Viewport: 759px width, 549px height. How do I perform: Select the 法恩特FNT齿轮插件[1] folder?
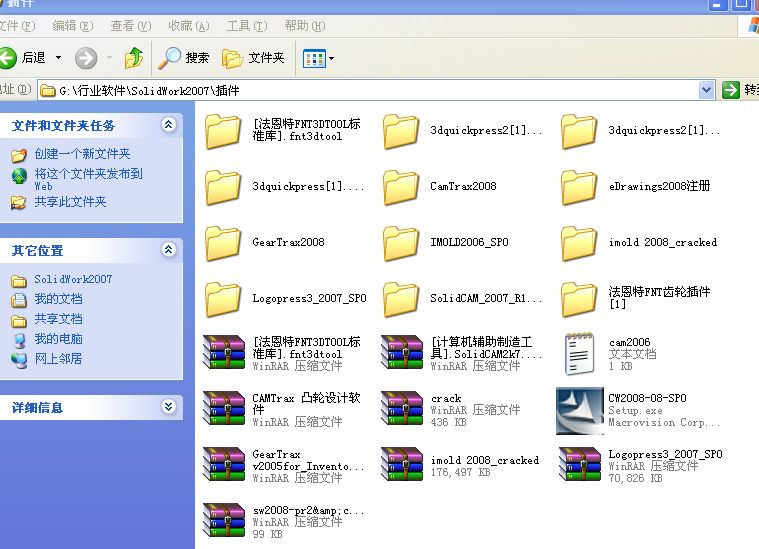coord(579,300)
